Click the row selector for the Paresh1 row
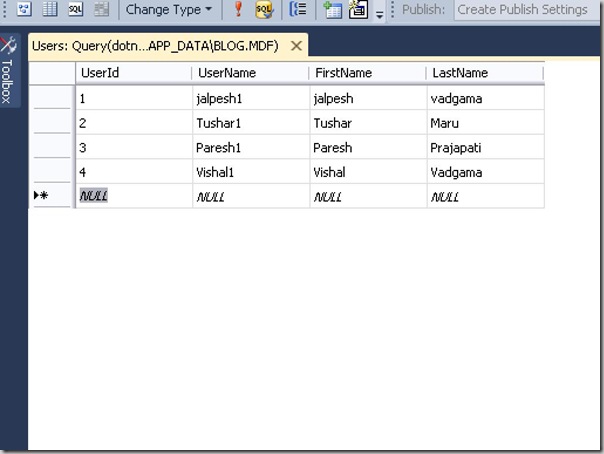604x454 pixels. 52,147
